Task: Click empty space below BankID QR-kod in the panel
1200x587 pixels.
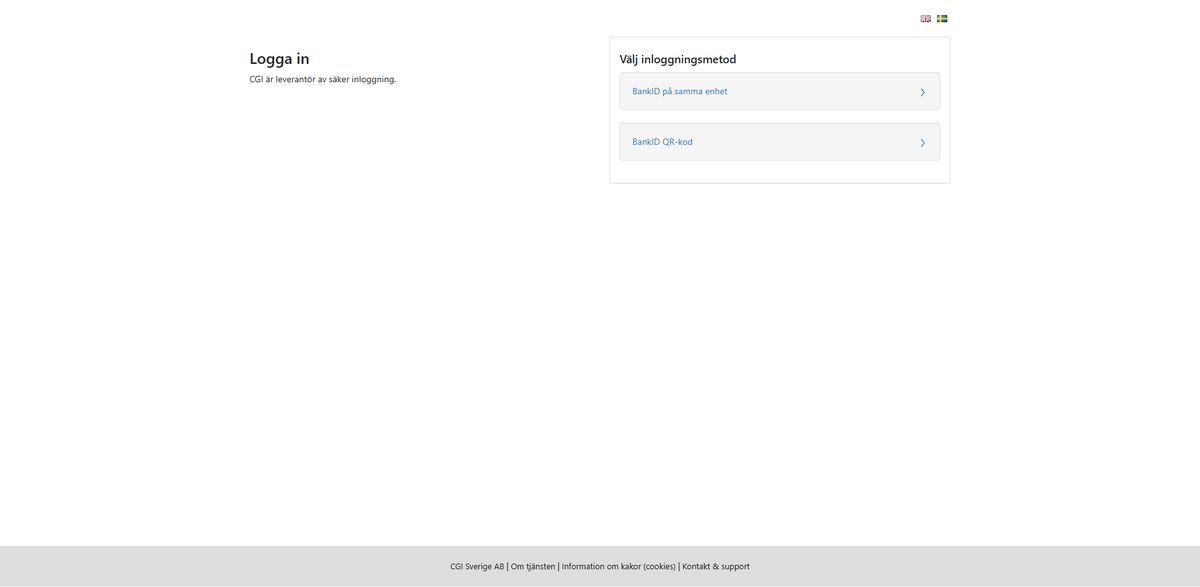Action: 779,171
